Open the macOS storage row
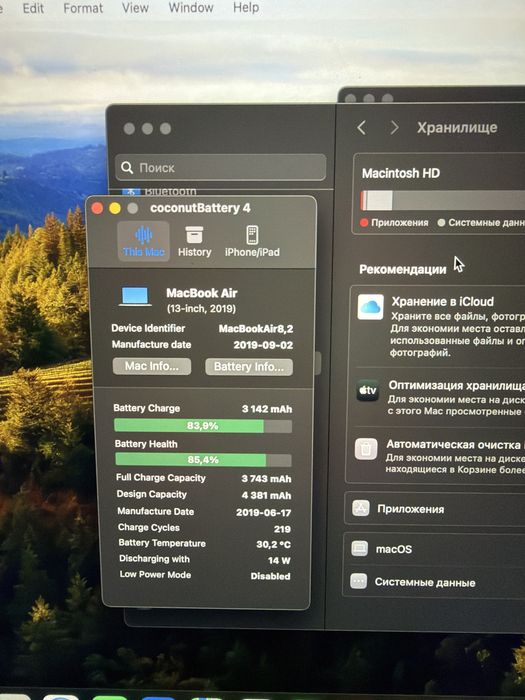The height and width of the screenshot is (700, 525). pos(434,549)
